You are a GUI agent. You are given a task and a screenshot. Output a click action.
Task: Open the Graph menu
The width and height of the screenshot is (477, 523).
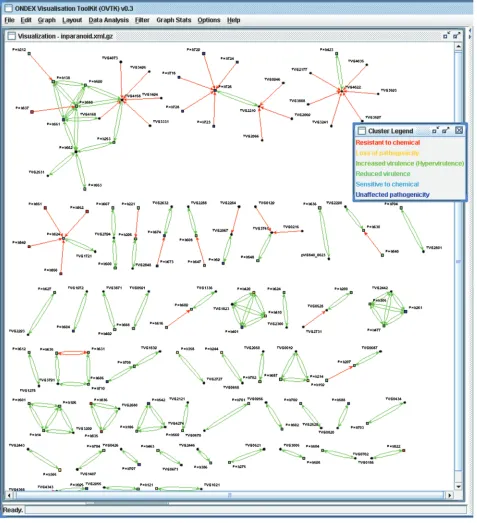point(46,20)
